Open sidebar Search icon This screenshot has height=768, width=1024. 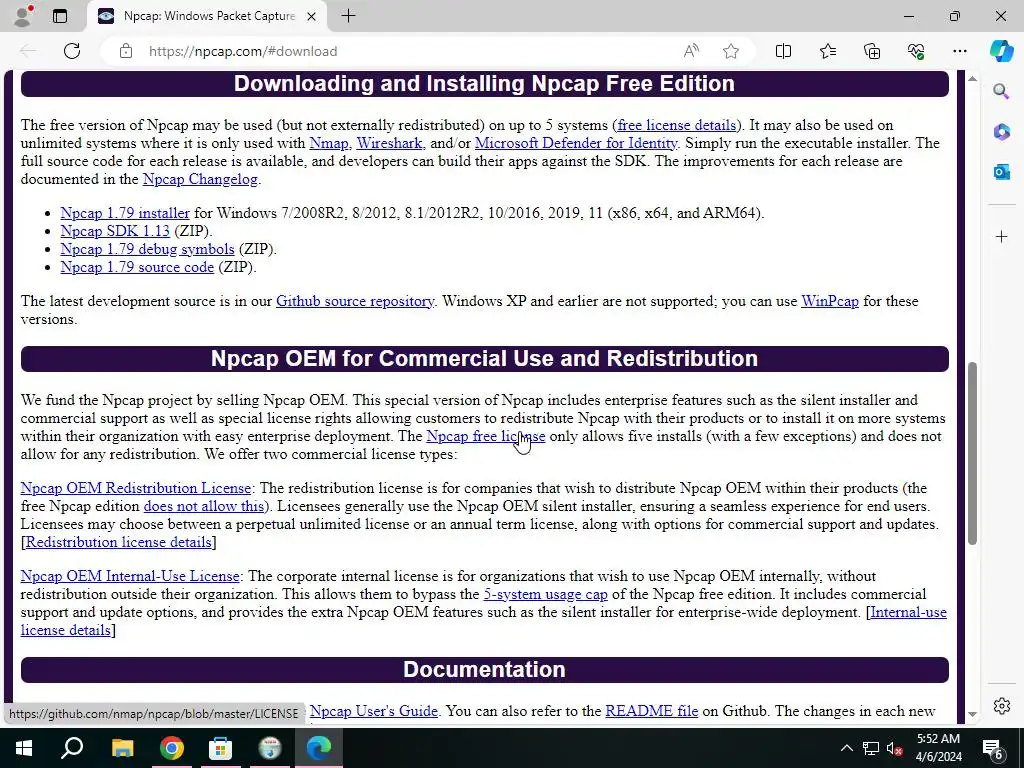tap(1001, 91)
